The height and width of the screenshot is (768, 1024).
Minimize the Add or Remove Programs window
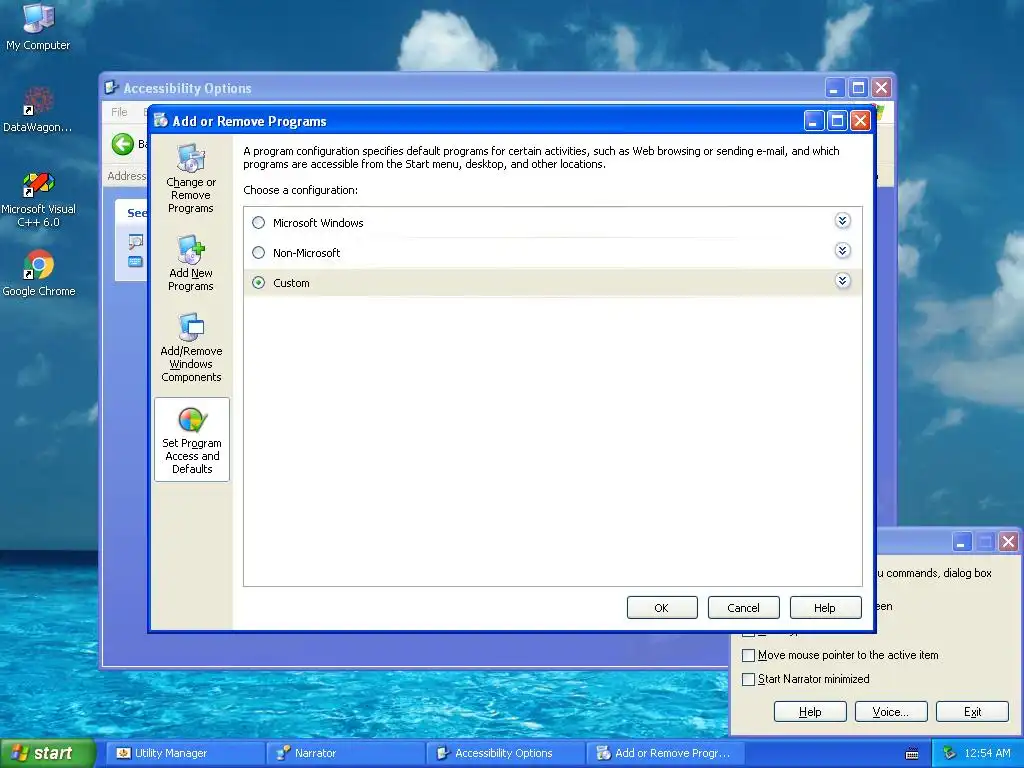coord(813,121)
